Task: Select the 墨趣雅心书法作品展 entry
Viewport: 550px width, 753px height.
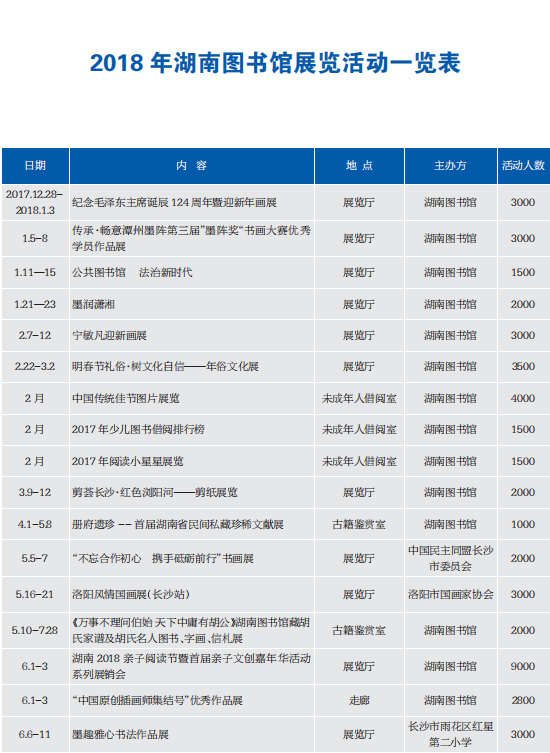Action: tap(120, 734)
